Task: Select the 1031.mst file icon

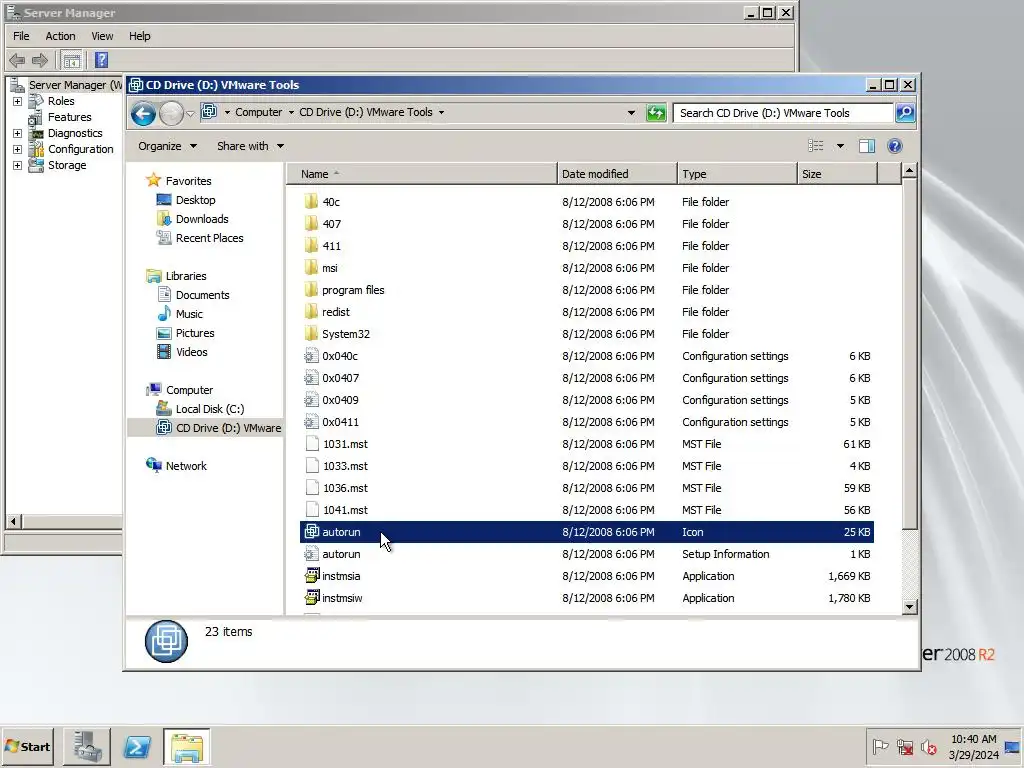Action: click(312, 444)
